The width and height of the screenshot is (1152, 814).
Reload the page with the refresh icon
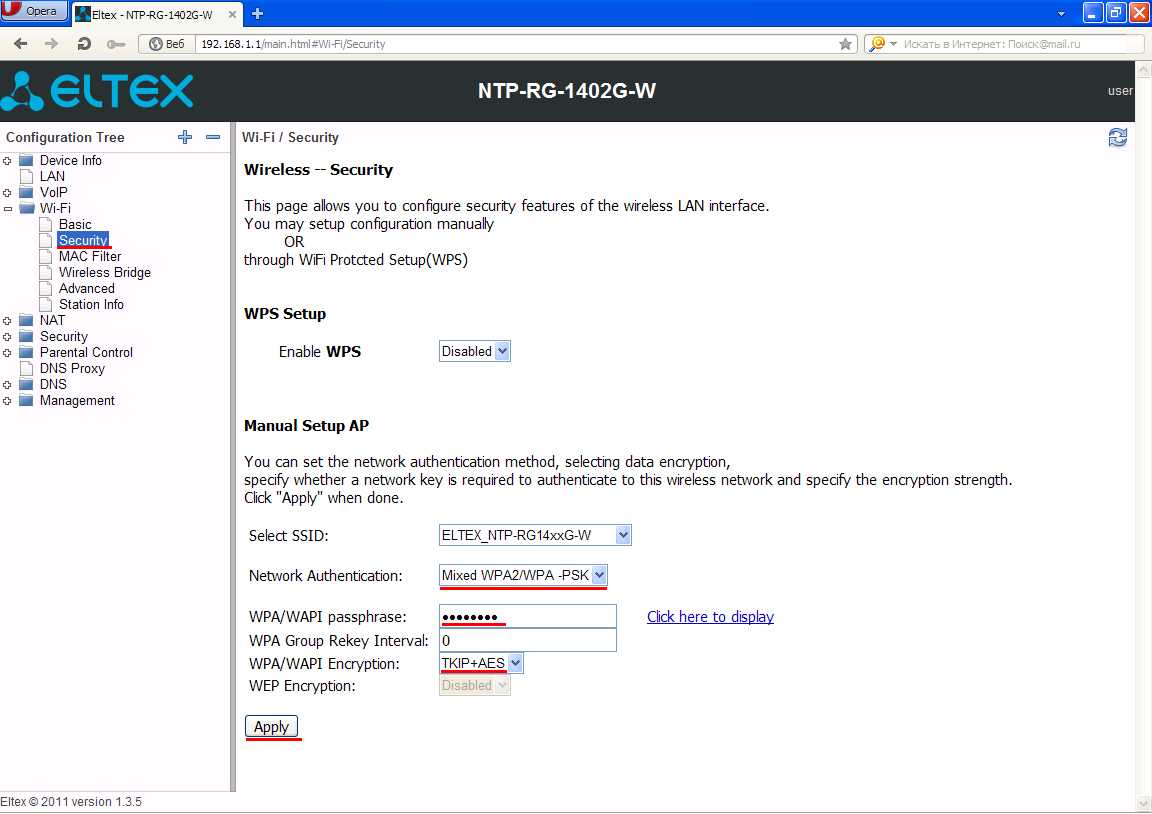[x=84, y=44]
